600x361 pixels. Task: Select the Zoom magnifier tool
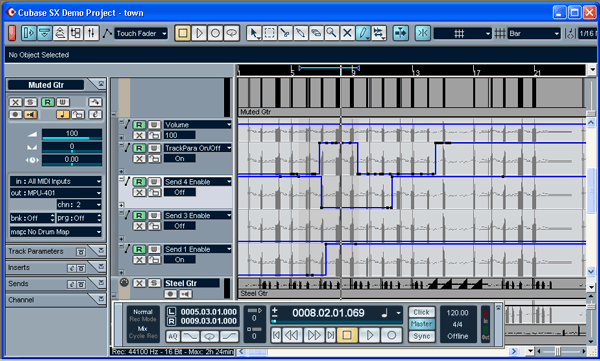[x=331, y=33]
